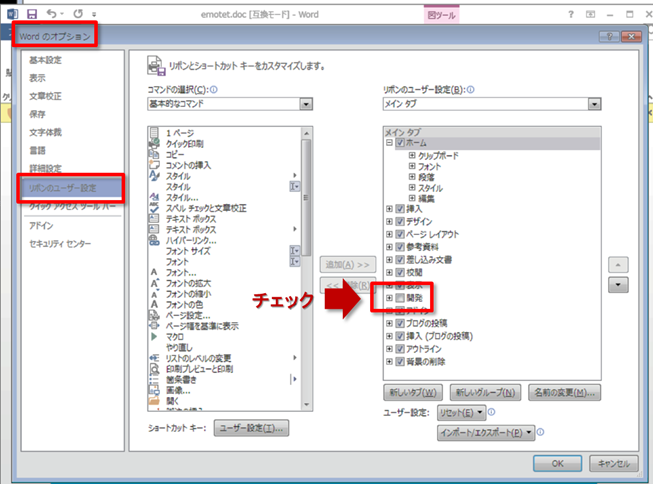Expand the 挿入 tab tree node
653x484 pixels.
pos(389,208)
